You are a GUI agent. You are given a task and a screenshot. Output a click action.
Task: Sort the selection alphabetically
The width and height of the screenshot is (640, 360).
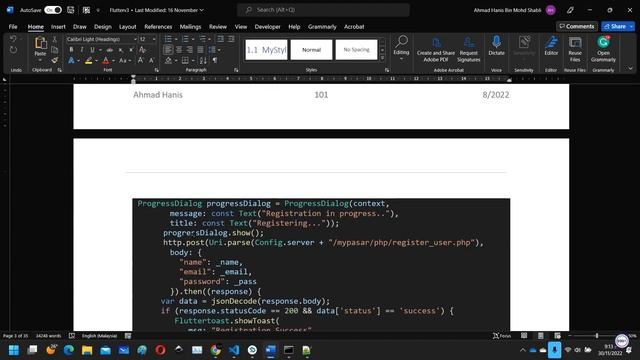click(x=203, y=60)
